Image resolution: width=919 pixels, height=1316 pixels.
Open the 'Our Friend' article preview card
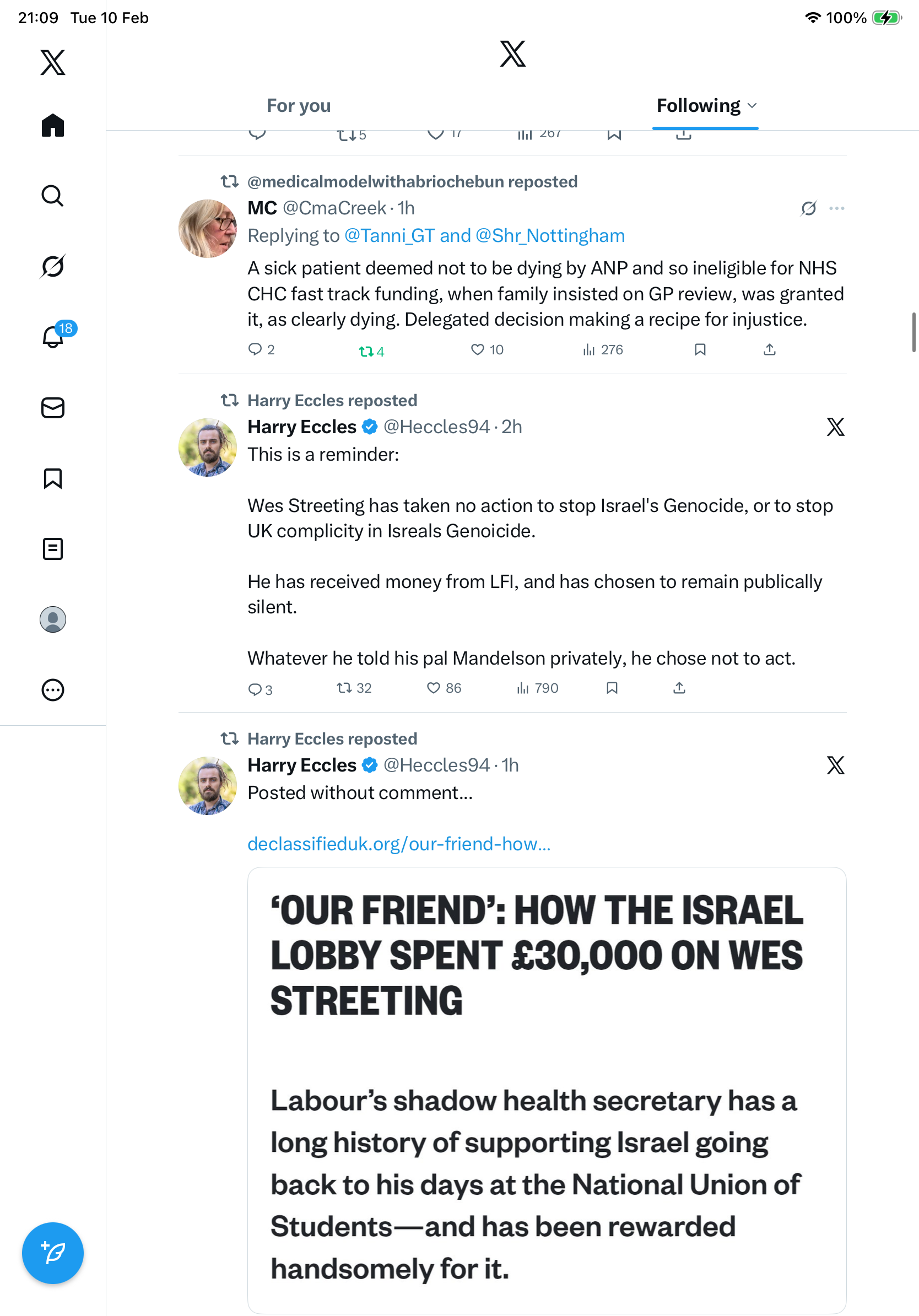coord(547,1089)
